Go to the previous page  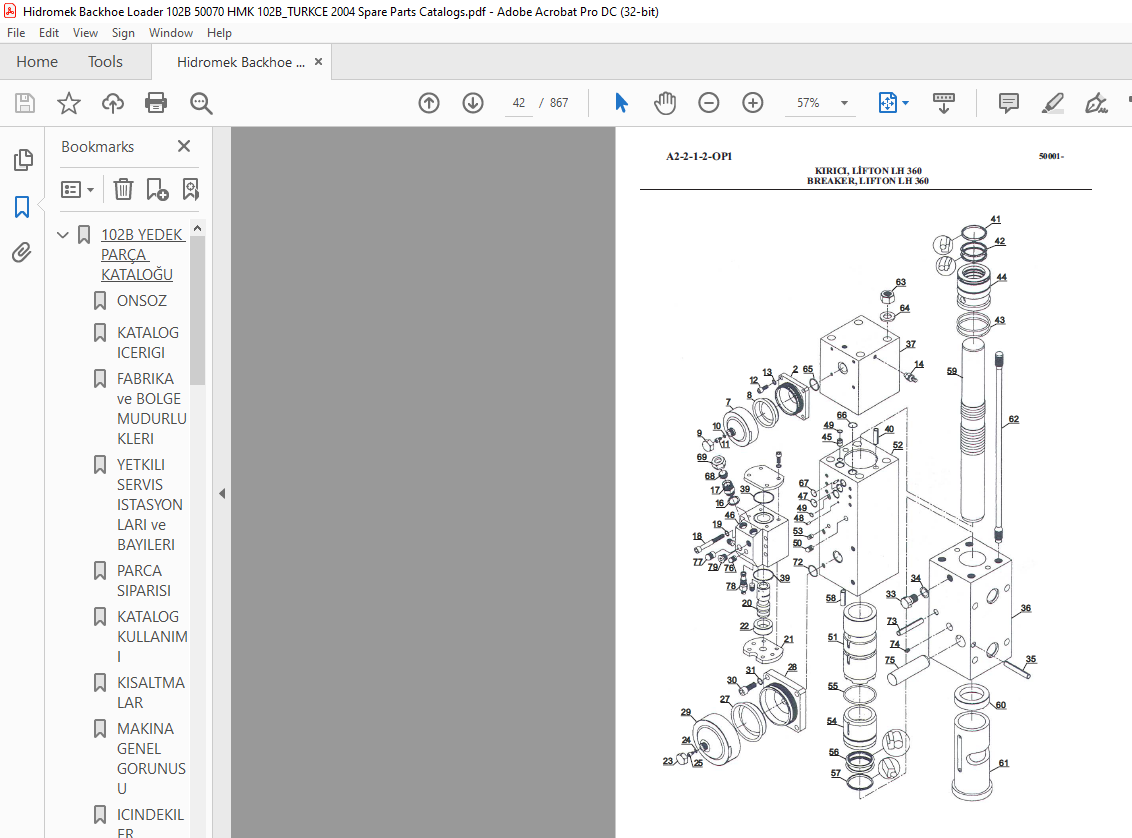click(429, 103)
